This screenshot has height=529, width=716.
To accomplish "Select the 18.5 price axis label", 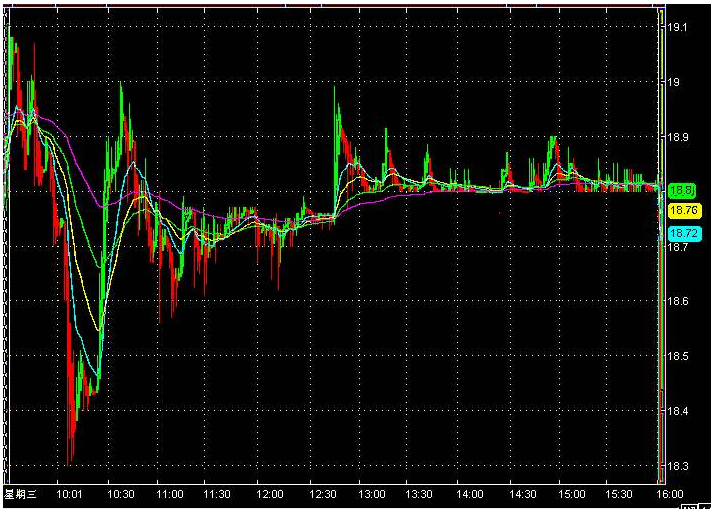I will [x=678, y=356].
